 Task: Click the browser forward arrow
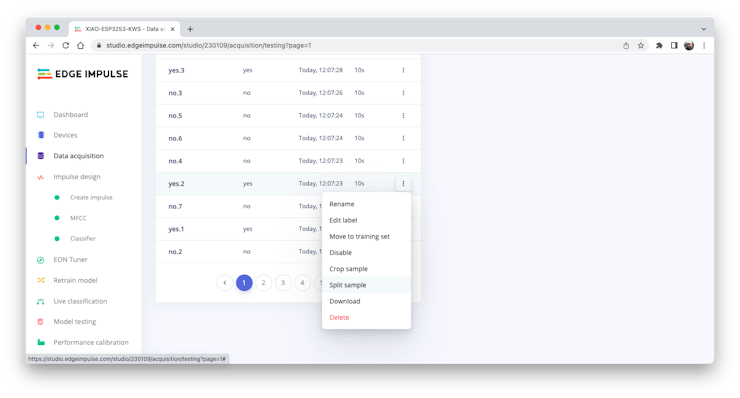coord(50,45)
